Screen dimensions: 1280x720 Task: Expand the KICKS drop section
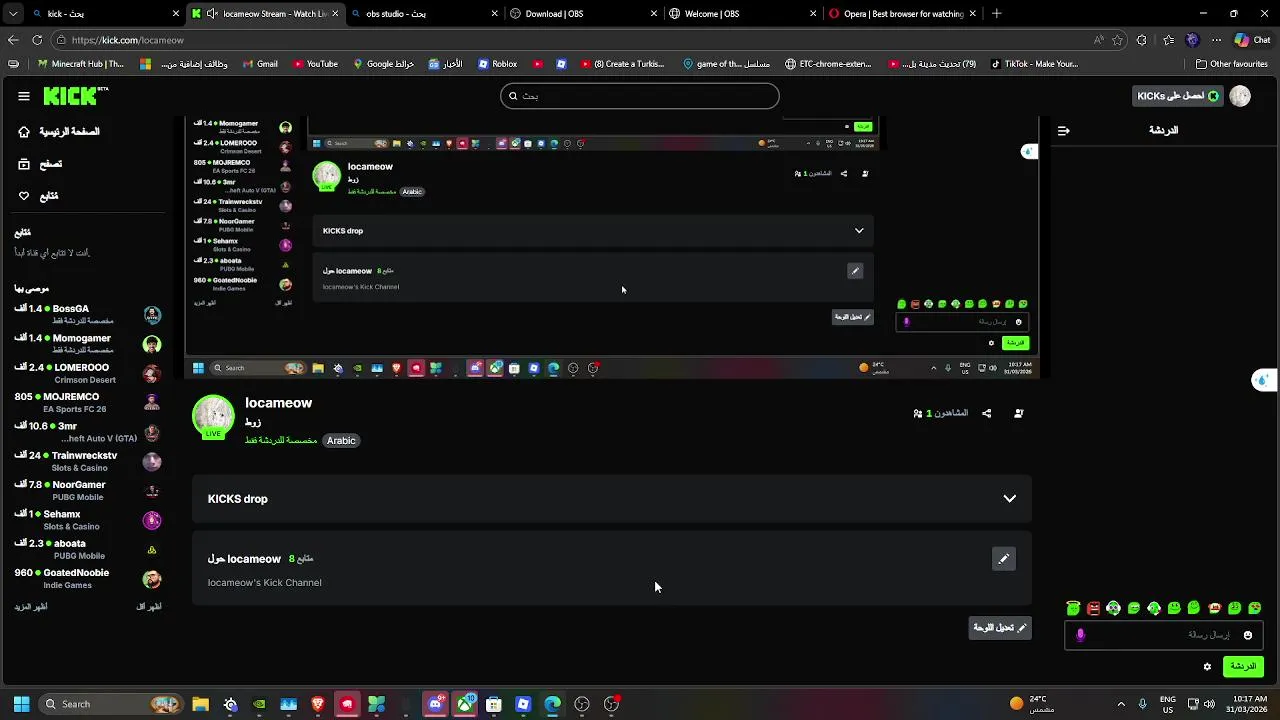(612, 499)
